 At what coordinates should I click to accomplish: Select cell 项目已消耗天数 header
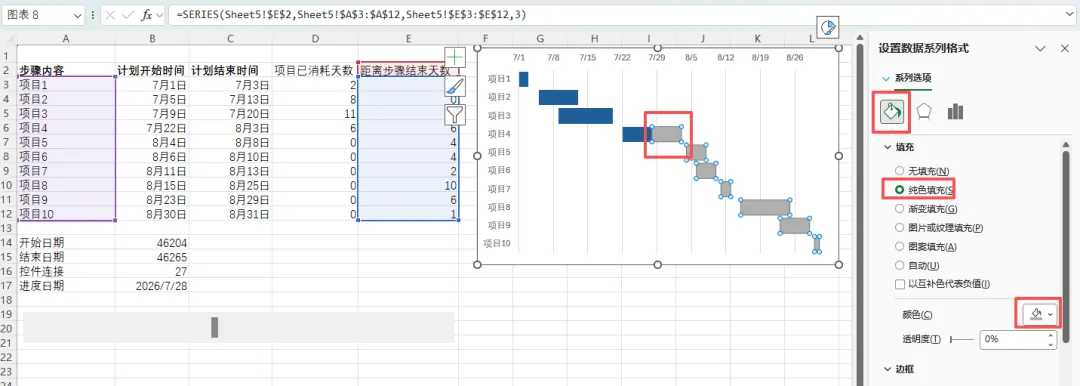click(315, 70)
